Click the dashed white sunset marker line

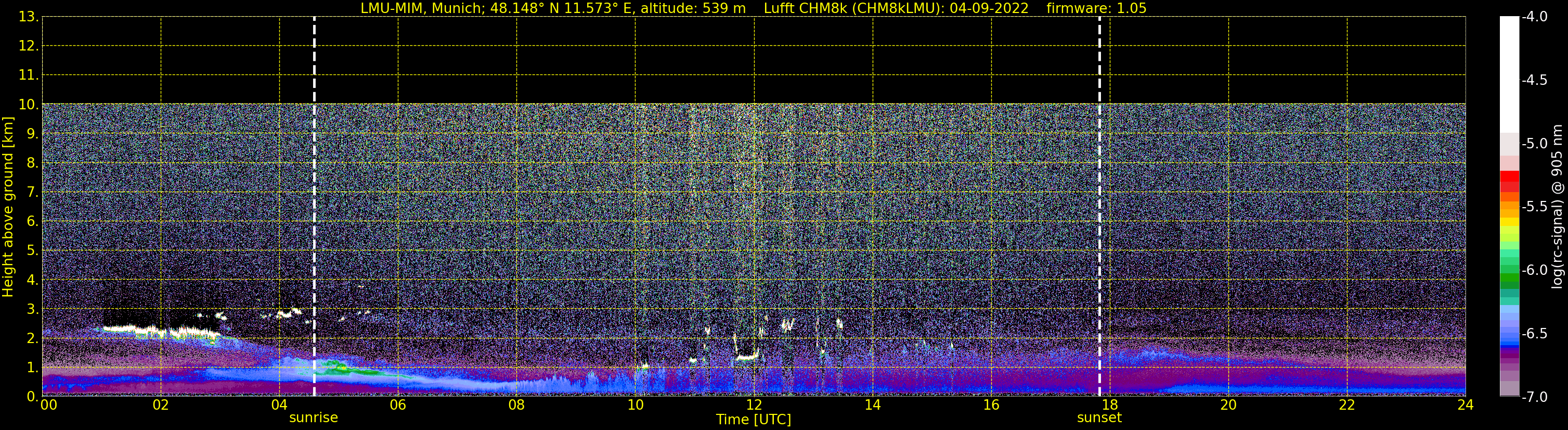(x=1099, y=207)
